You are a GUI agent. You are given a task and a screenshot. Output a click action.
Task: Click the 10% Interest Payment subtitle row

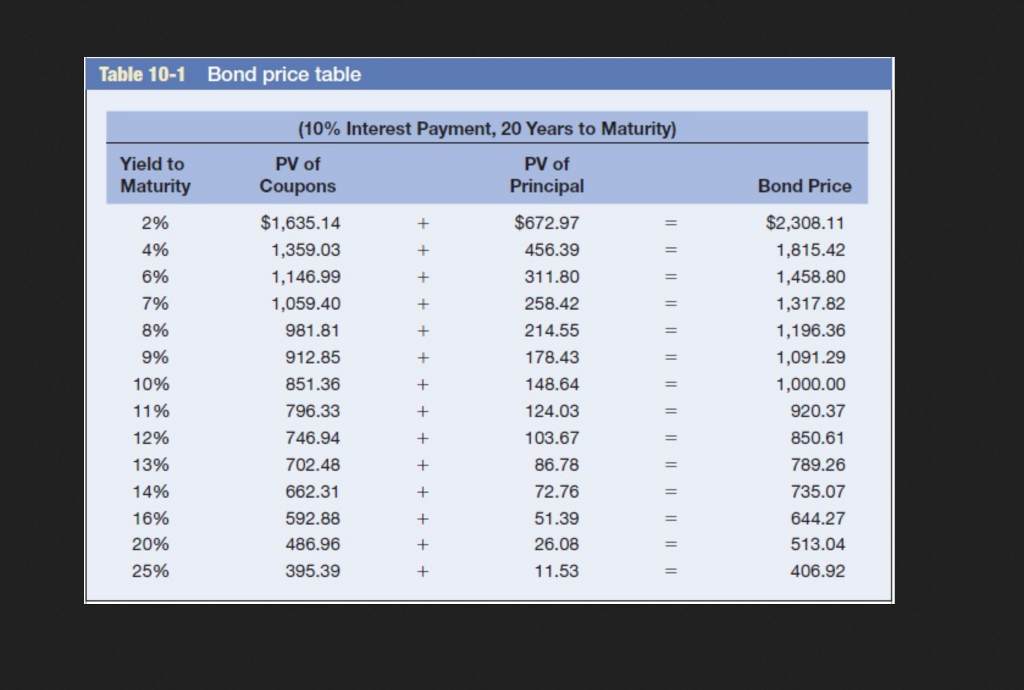(x=487, y=128)
